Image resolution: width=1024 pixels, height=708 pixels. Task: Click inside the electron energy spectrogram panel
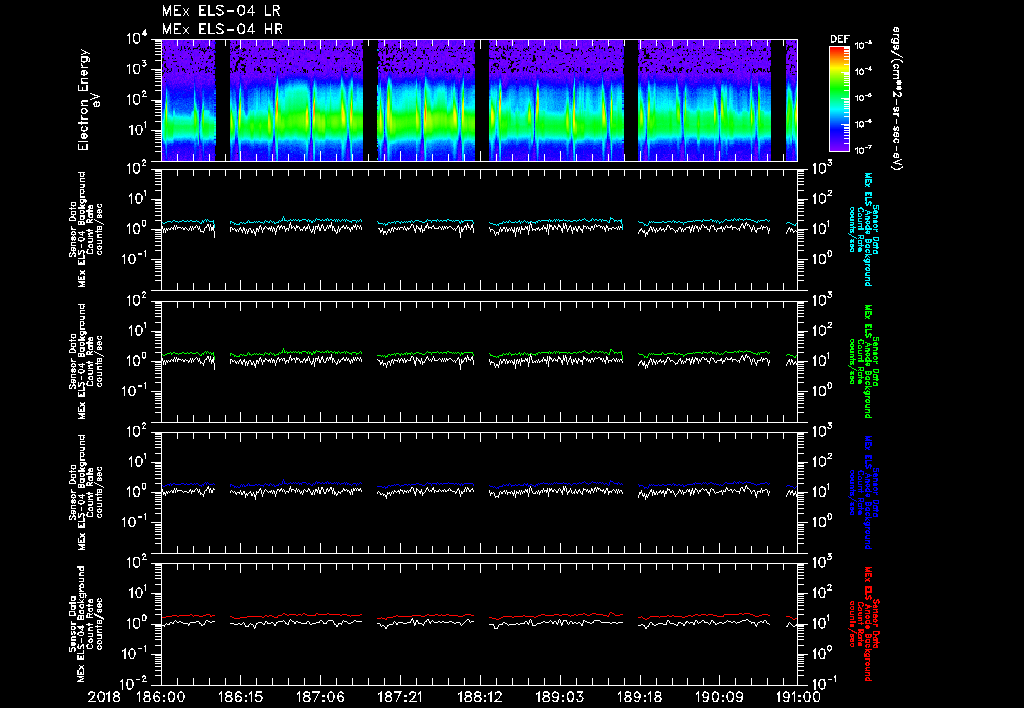click(479, 100)
